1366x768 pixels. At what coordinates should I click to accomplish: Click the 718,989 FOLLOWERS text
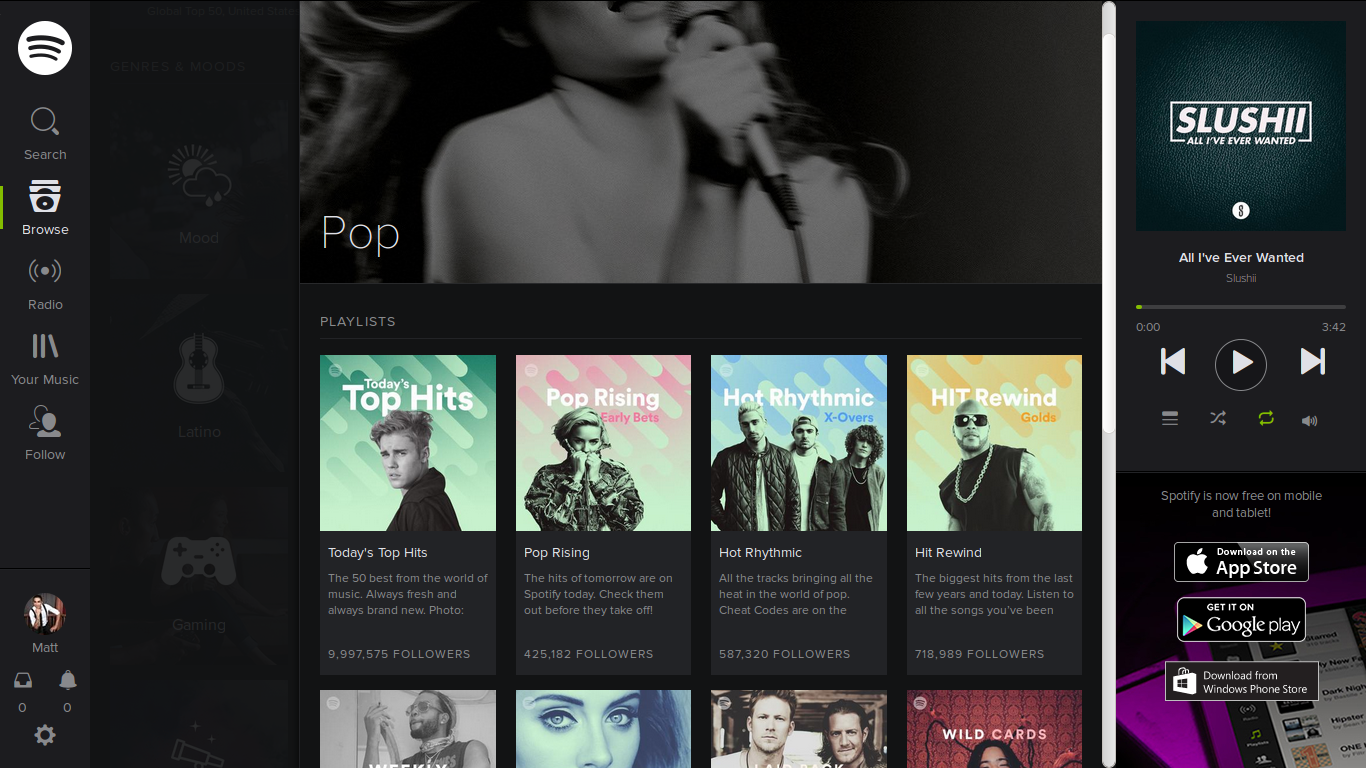pos(980,654)
